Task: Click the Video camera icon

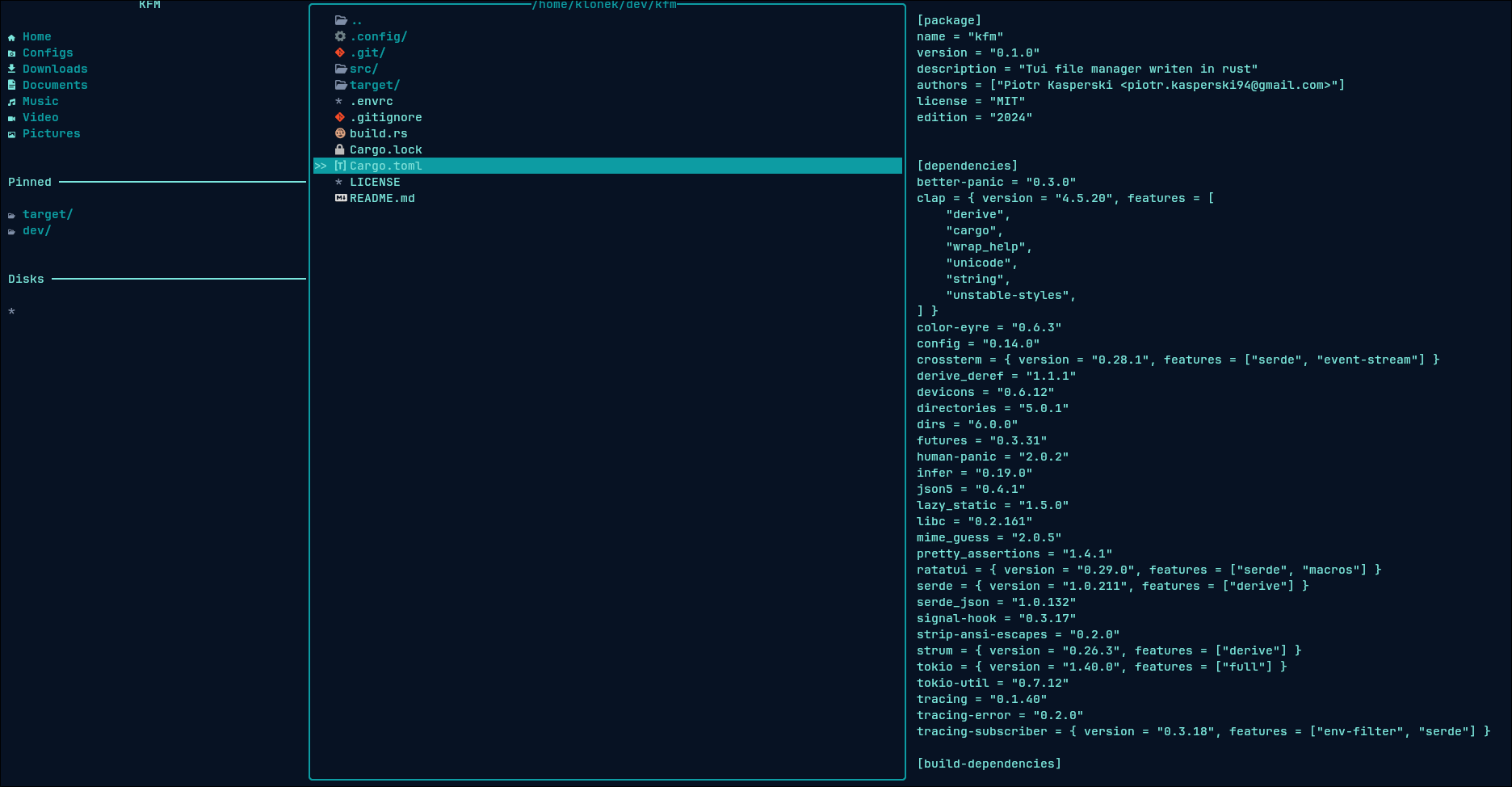Action: [x=11, y=118]
